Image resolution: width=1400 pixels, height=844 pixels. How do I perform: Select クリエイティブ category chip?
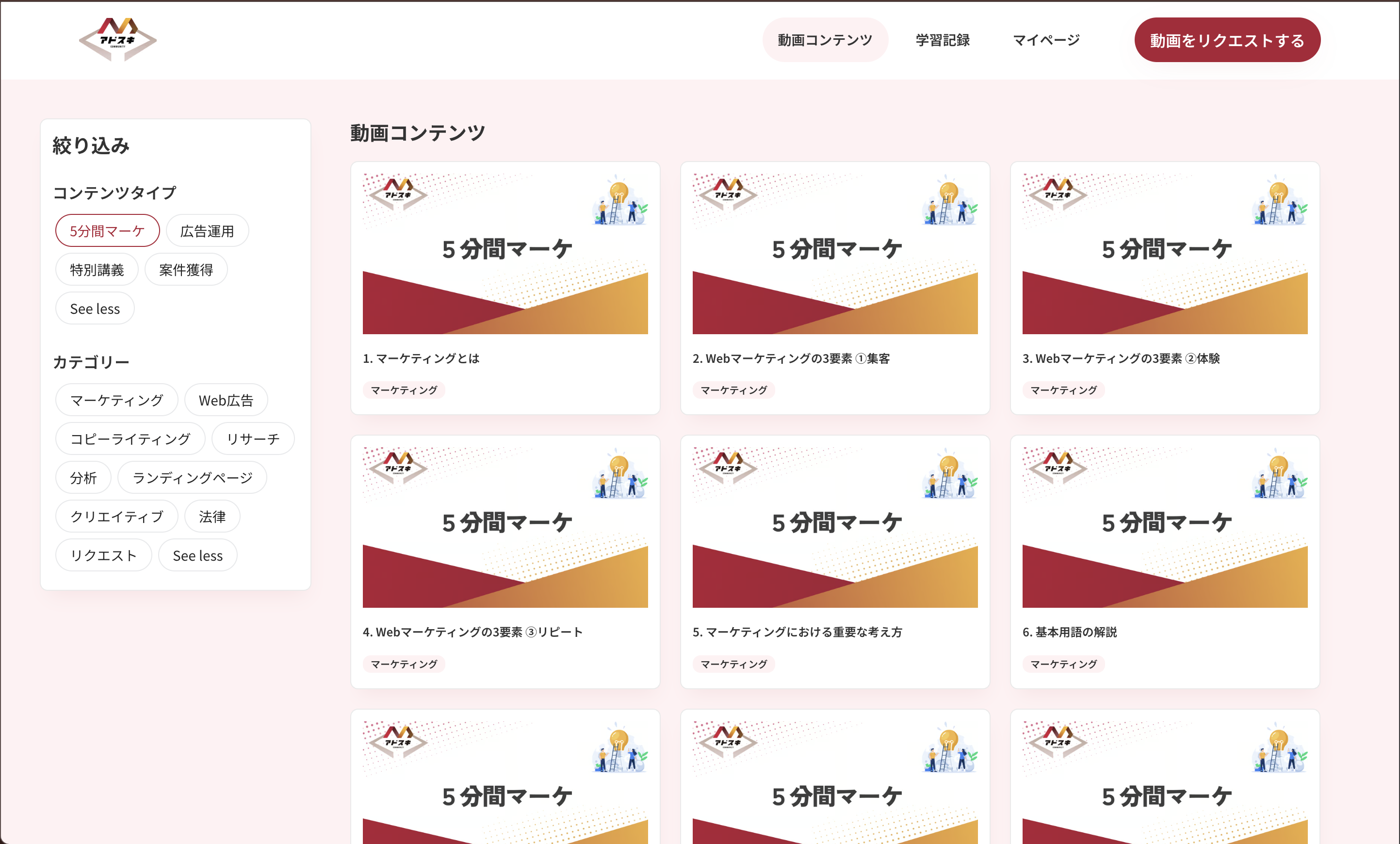116,516
